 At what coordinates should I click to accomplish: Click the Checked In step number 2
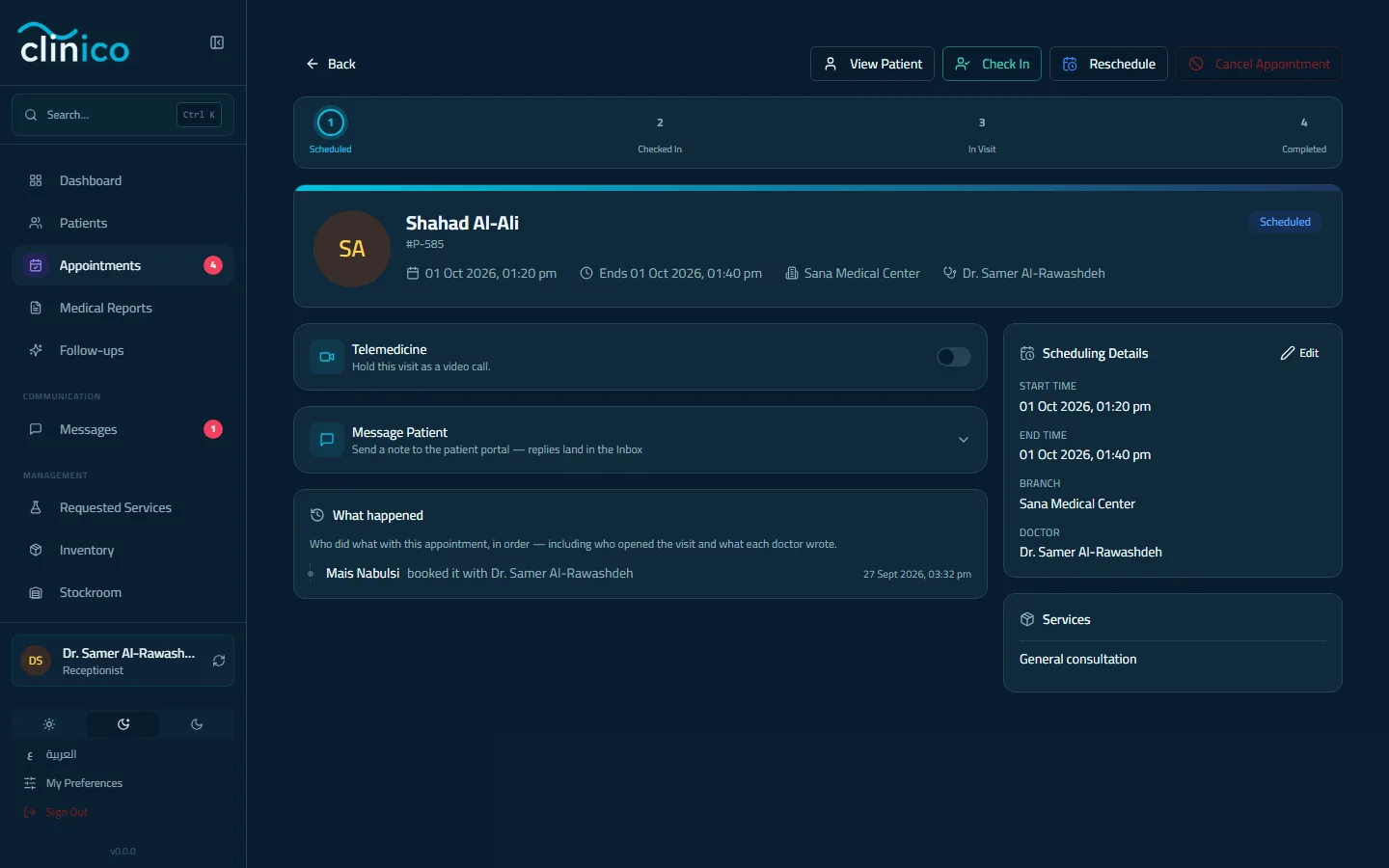660,122
